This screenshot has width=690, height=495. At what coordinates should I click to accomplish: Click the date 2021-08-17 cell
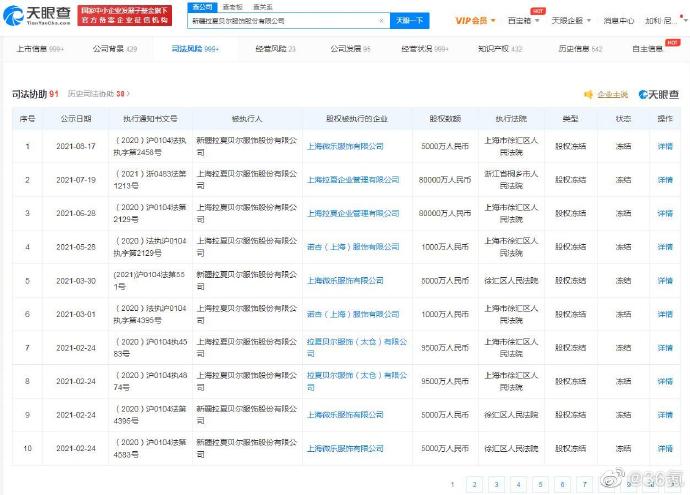pyautogui.click(x=76, y=147)
